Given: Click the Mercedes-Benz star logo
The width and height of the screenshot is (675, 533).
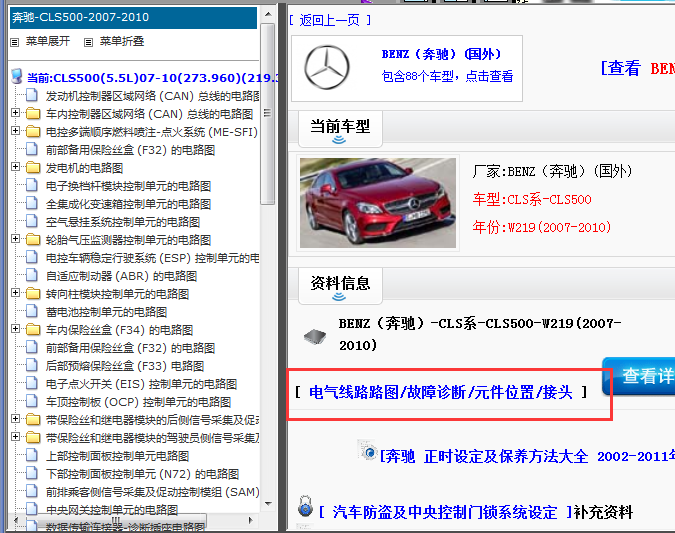Looking at the screenshot, I should (x=327, y=67).
